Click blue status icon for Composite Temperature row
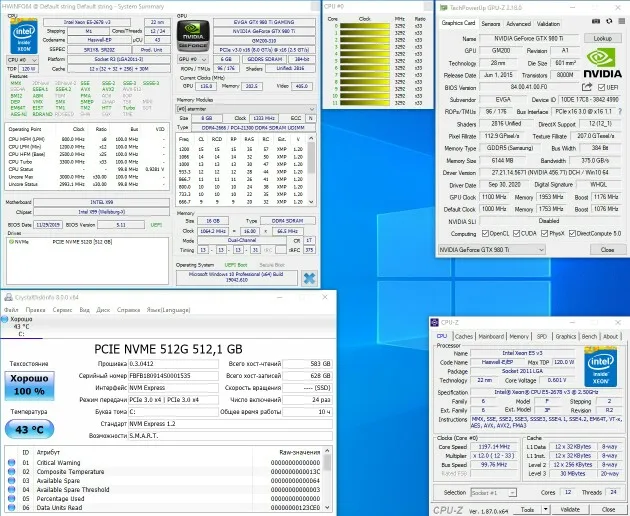The height and width of the screenshot is (516, 630). coord(12,472)
